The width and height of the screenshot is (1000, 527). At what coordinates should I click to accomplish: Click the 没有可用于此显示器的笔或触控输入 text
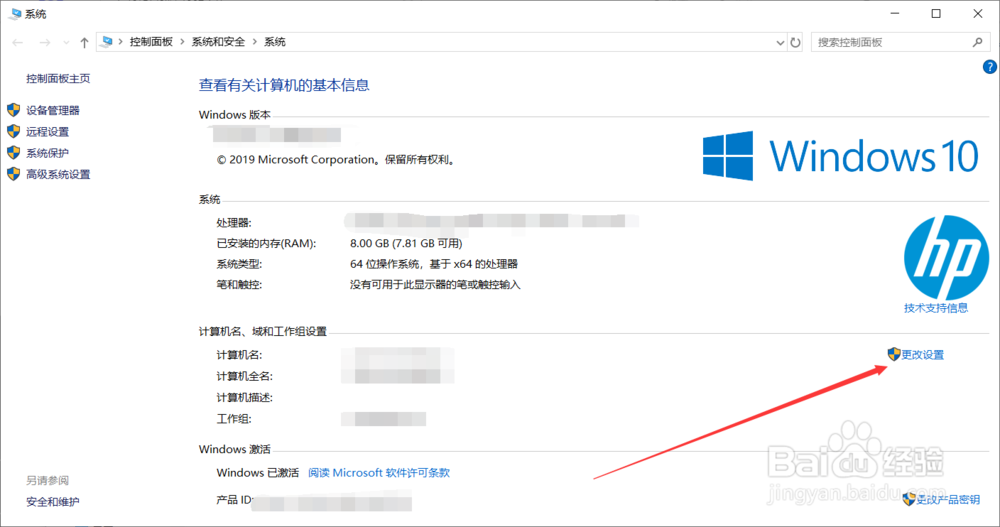tap(435, 285)
